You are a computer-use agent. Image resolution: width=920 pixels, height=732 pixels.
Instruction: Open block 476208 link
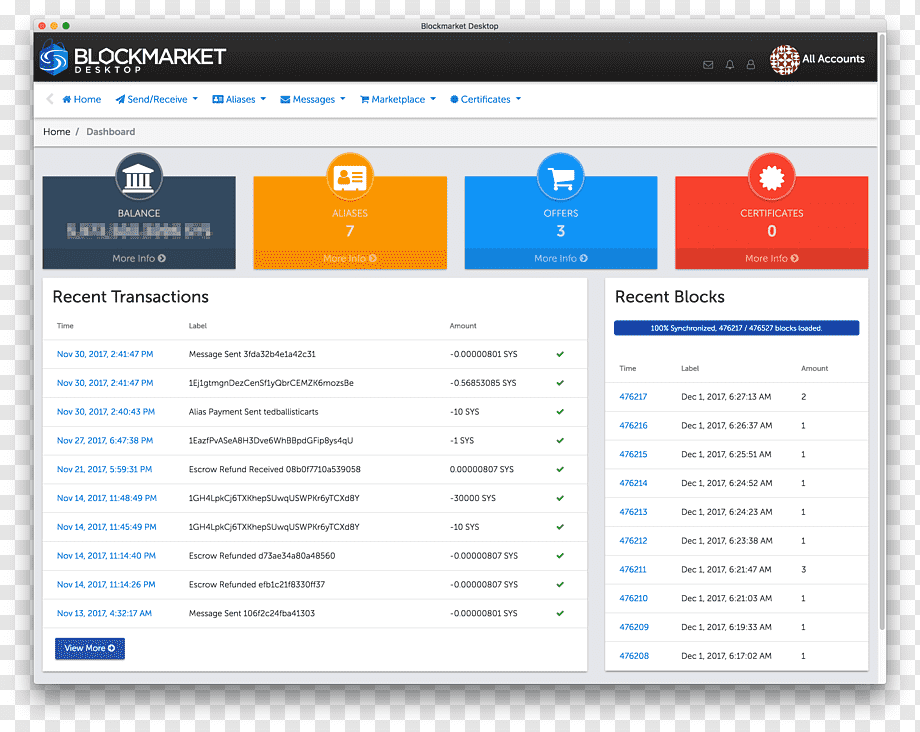(634, 656)
